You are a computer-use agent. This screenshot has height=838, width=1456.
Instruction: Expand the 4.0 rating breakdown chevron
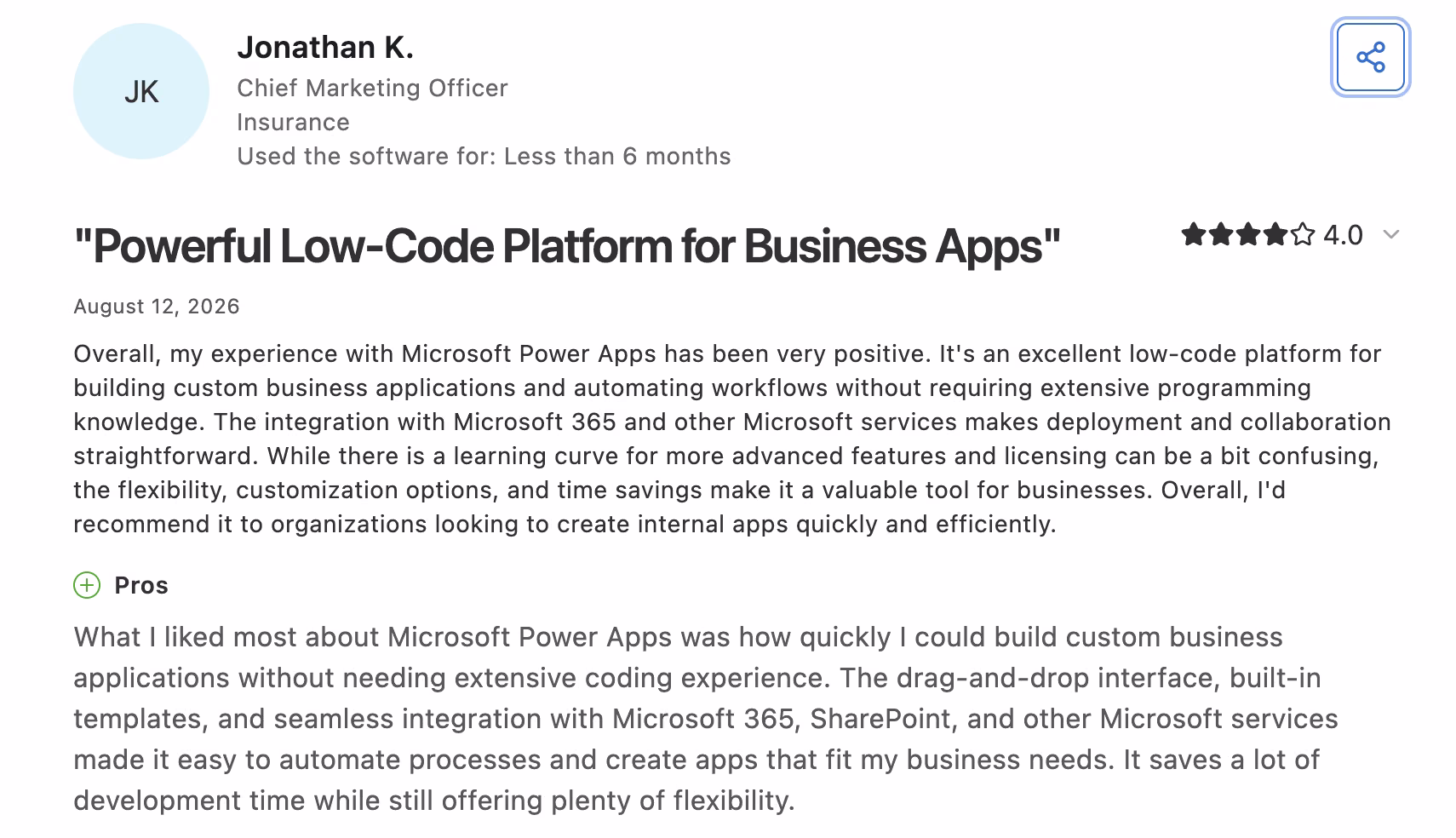coord(1391,234)
